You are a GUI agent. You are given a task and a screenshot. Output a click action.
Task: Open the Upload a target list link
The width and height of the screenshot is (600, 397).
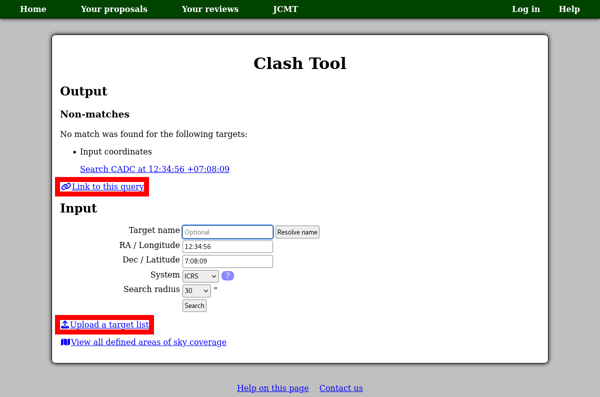109,325
